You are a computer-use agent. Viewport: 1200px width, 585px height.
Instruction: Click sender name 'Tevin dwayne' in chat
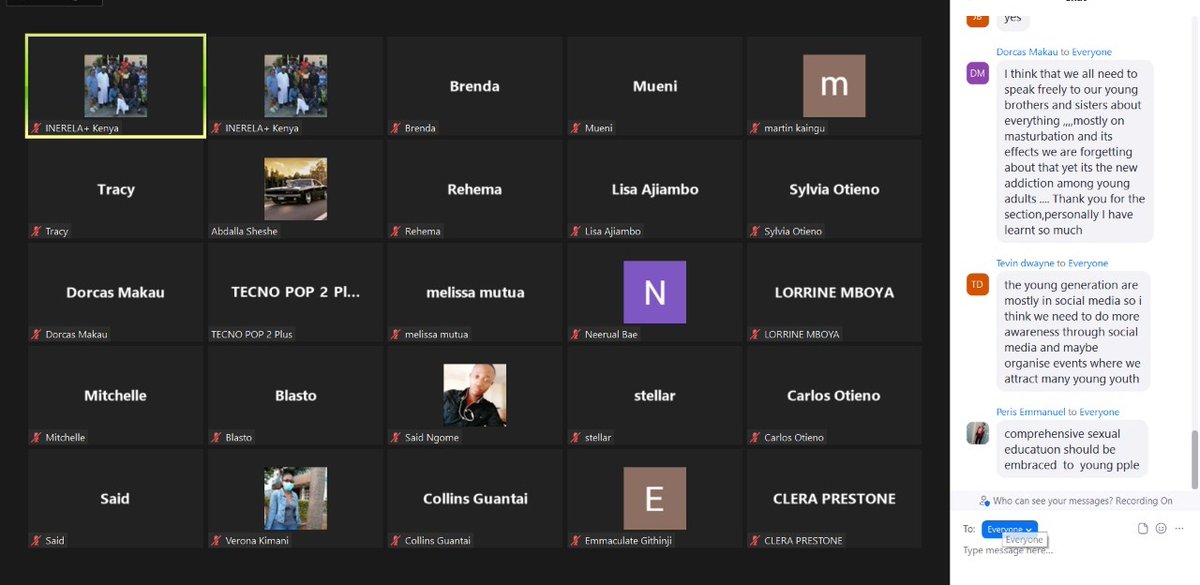click(1025, 263)
